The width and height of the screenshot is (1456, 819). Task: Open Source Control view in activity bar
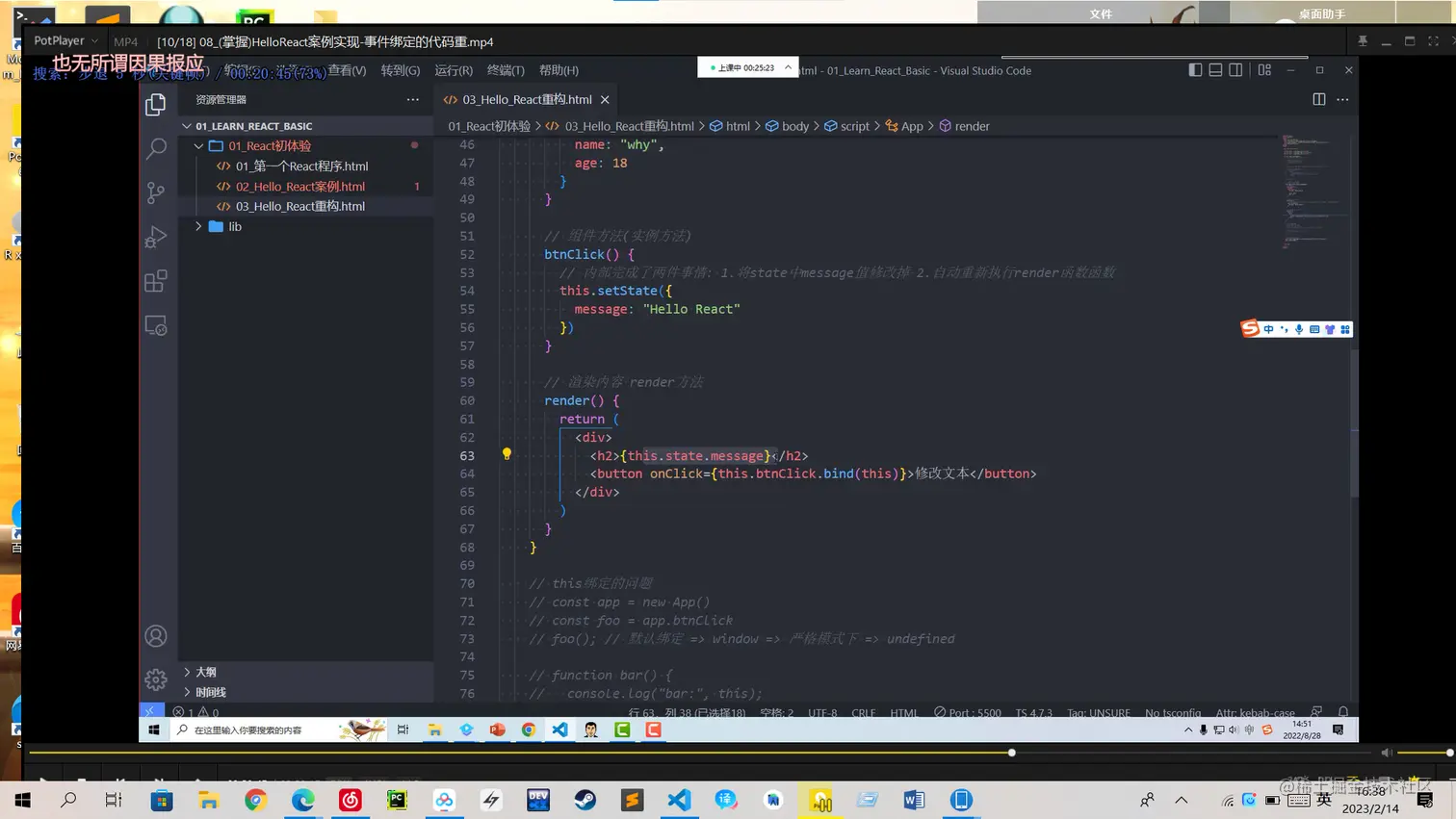pos(155,192)
